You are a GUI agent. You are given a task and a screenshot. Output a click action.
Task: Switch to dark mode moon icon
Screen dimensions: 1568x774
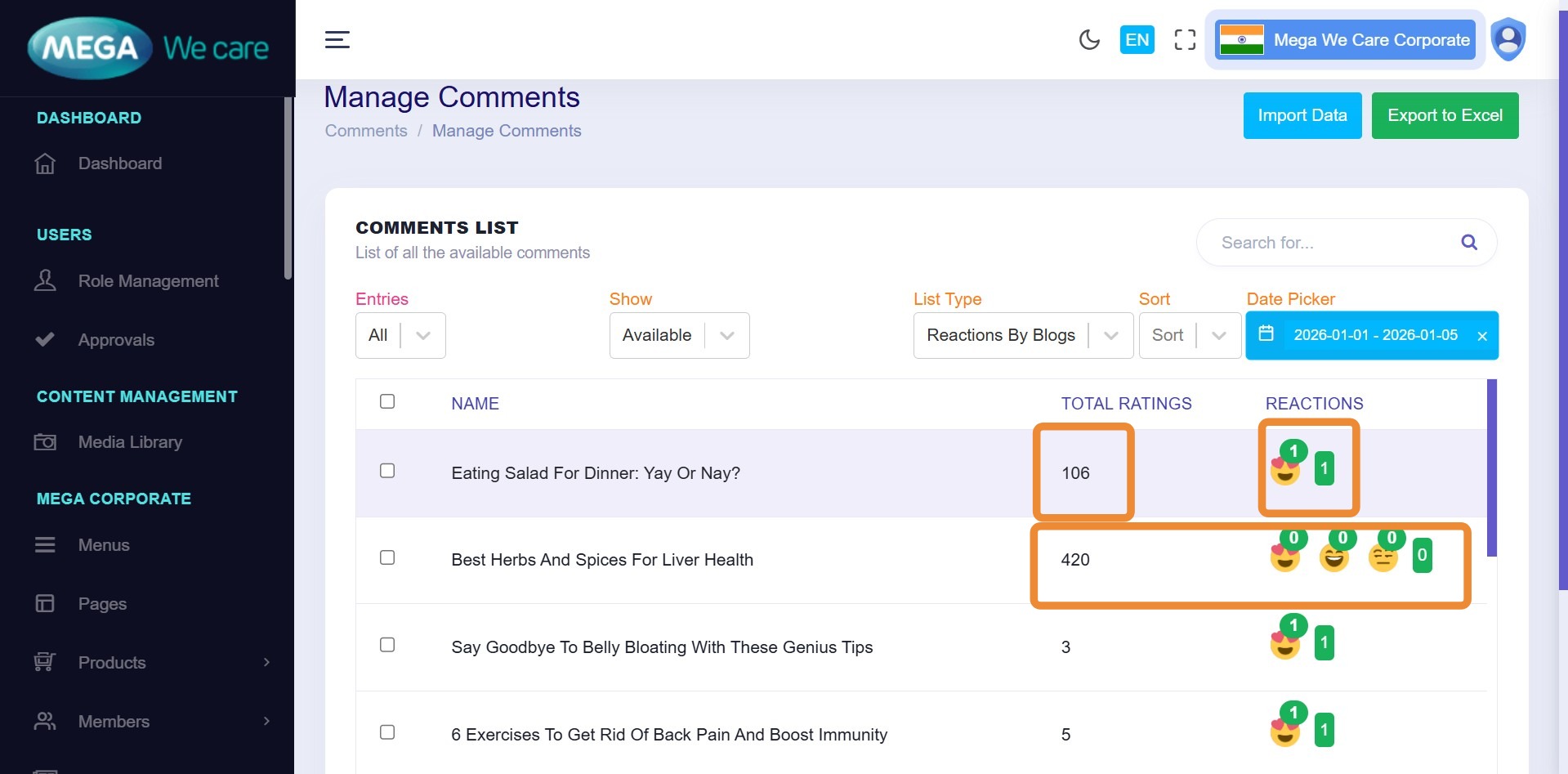tap(1089, 39)
